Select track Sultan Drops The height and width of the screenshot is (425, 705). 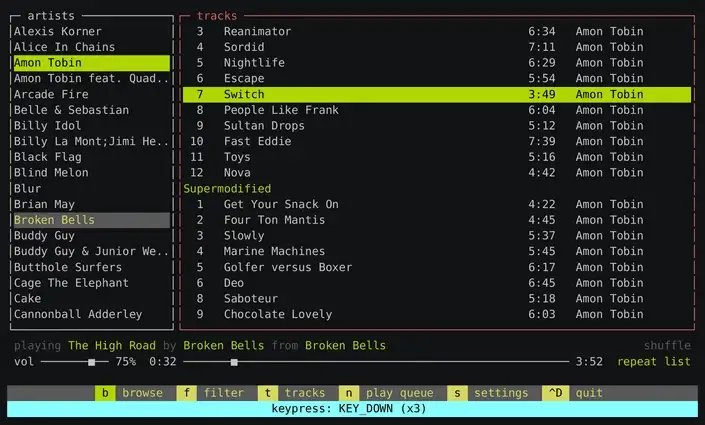[437, 126]
